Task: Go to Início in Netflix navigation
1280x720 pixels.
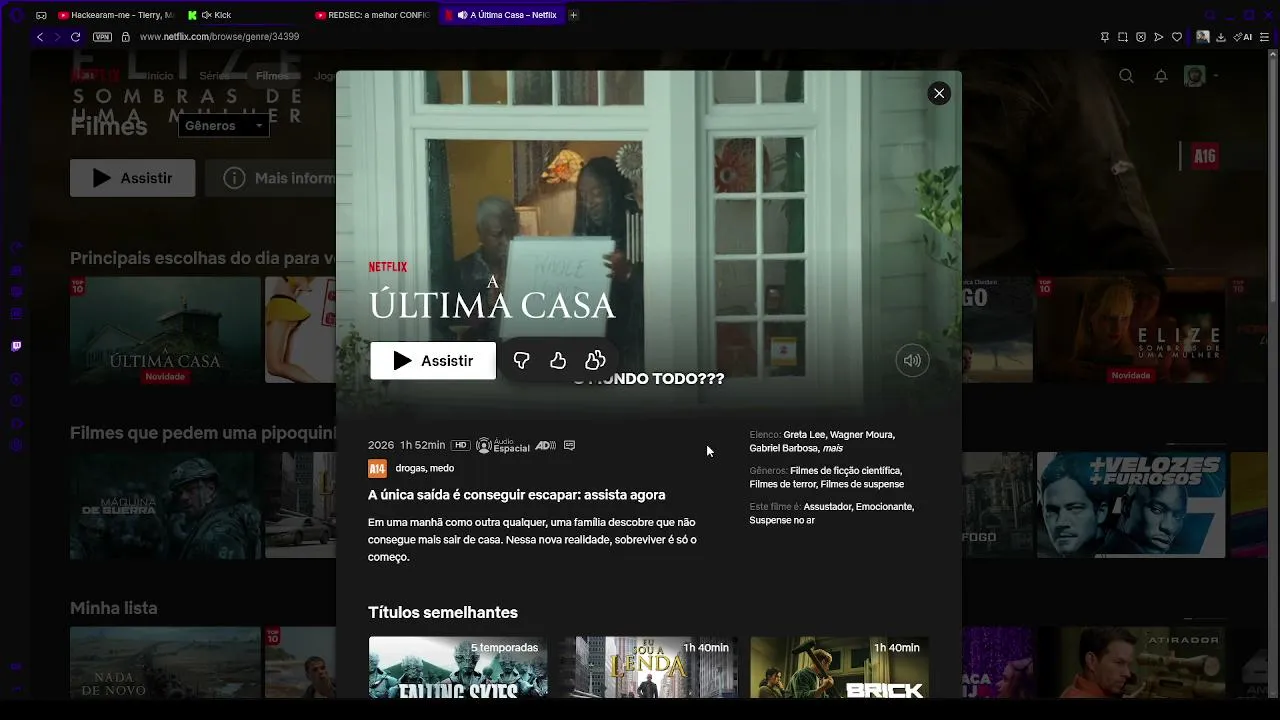Action: (x=159, y=76)
